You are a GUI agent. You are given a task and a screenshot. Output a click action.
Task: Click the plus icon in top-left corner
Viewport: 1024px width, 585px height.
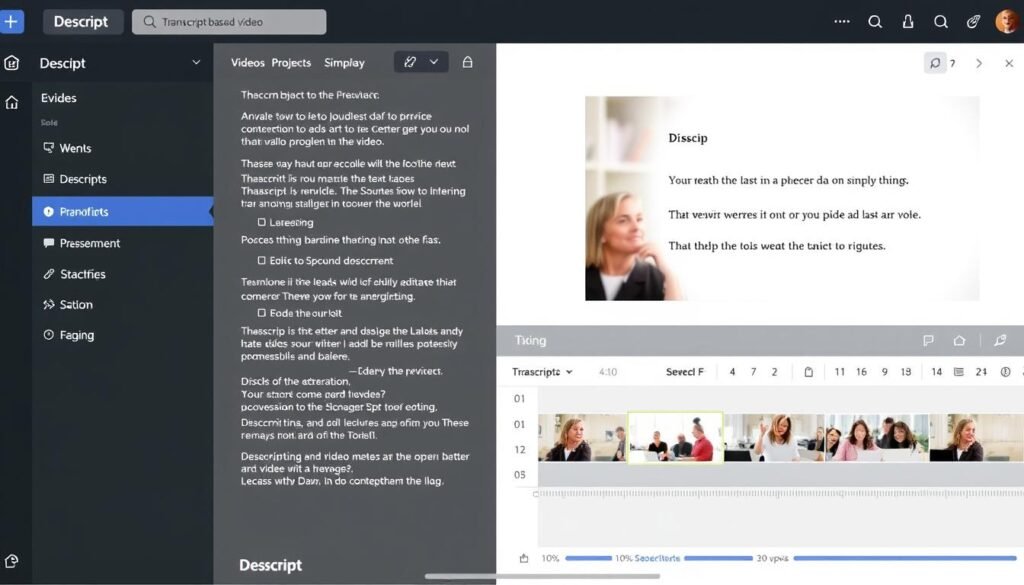tap(11, 21)
